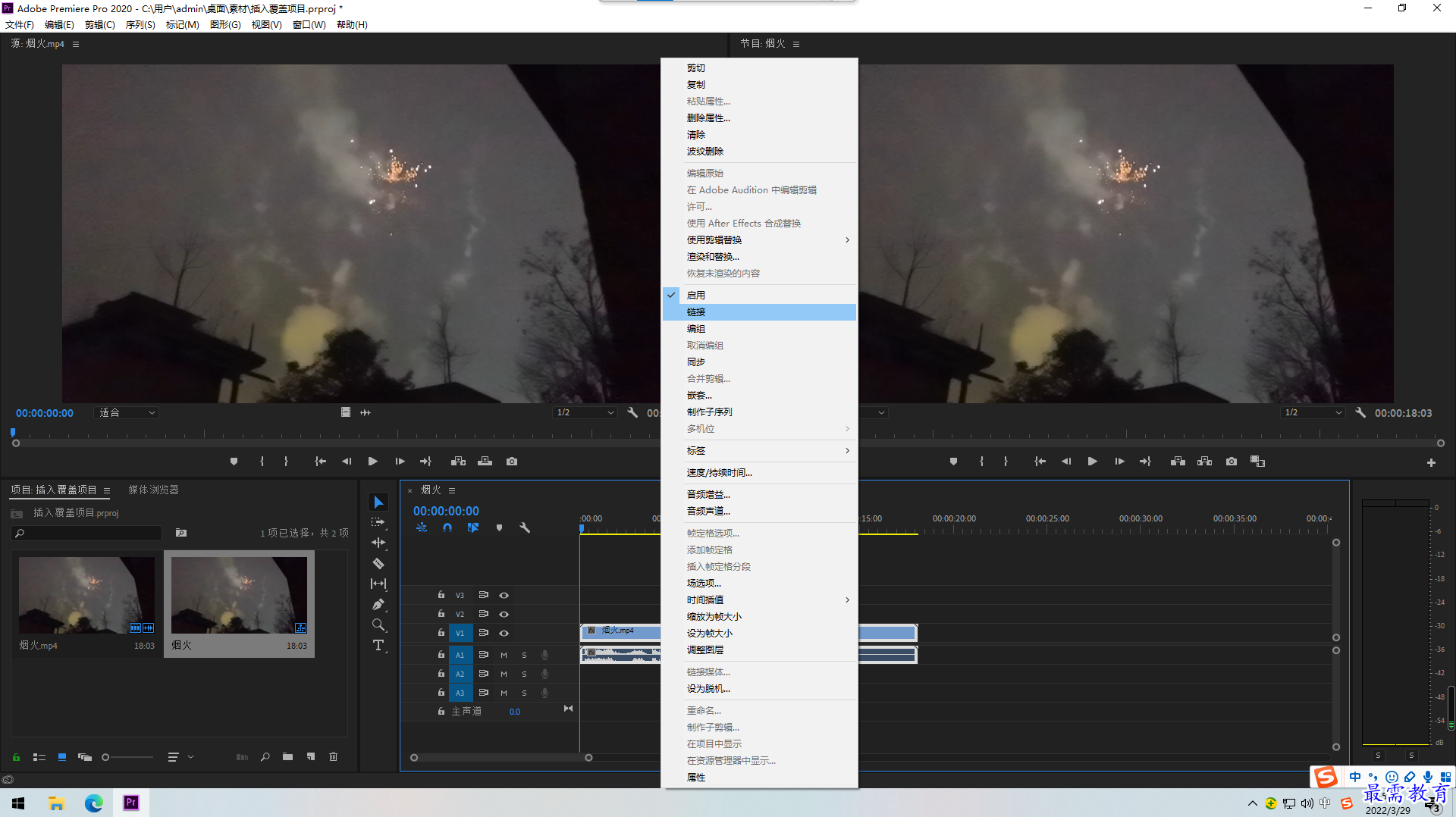Open Program monitor 1/2 resolution dropdown
The image size is (1456, 817).
coord(1313,412)
